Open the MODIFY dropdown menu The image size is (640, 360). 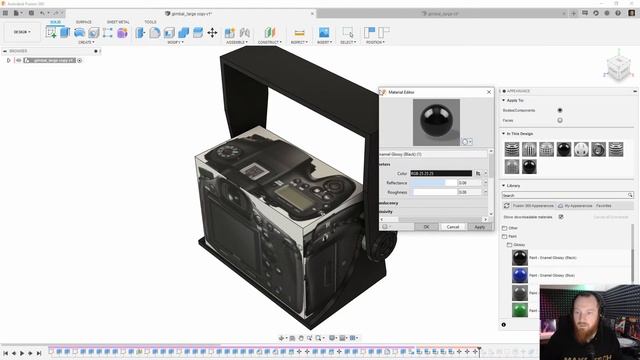click(176, 42)
